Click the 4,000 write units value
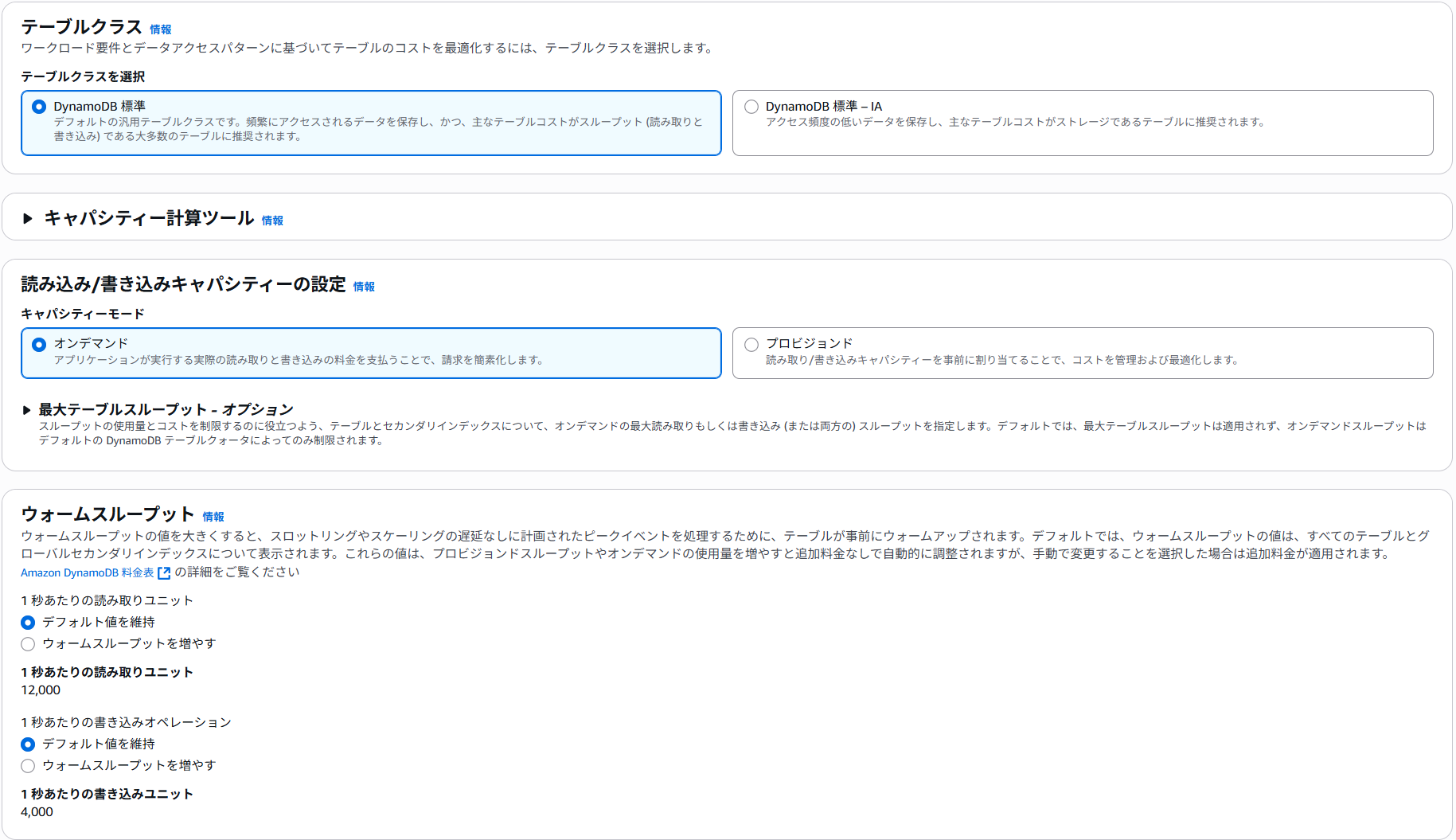The height and width of the screenshot is (840, 1456). [x=37, y=812]
